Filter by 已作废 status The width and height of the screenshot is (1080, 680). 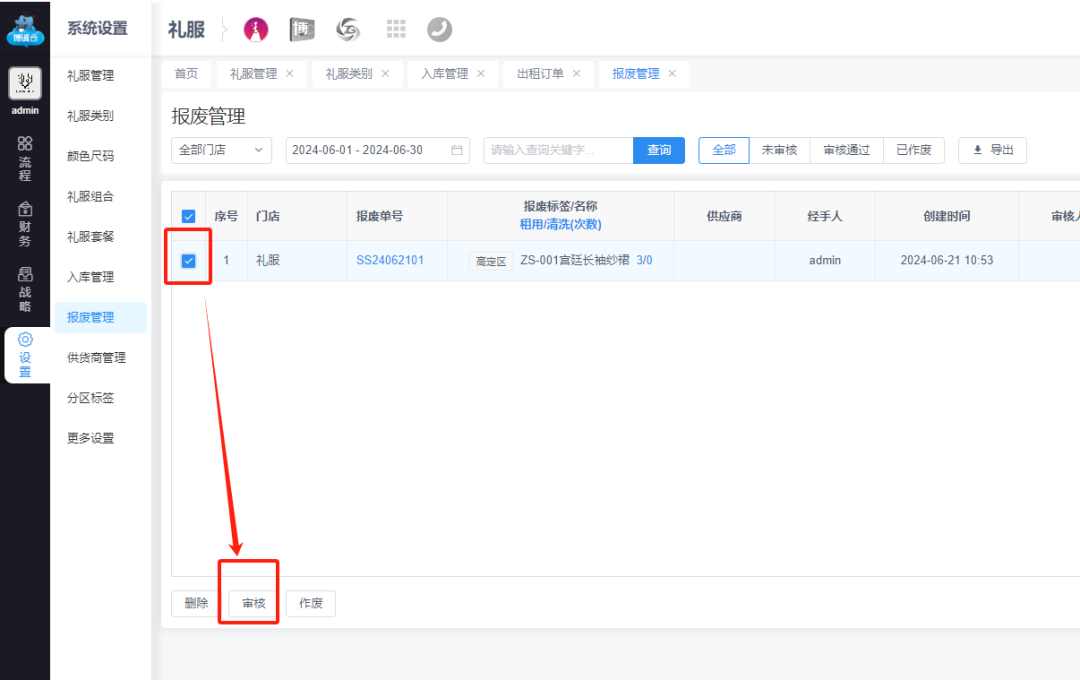pyautogui.click(x=914, y=150)
